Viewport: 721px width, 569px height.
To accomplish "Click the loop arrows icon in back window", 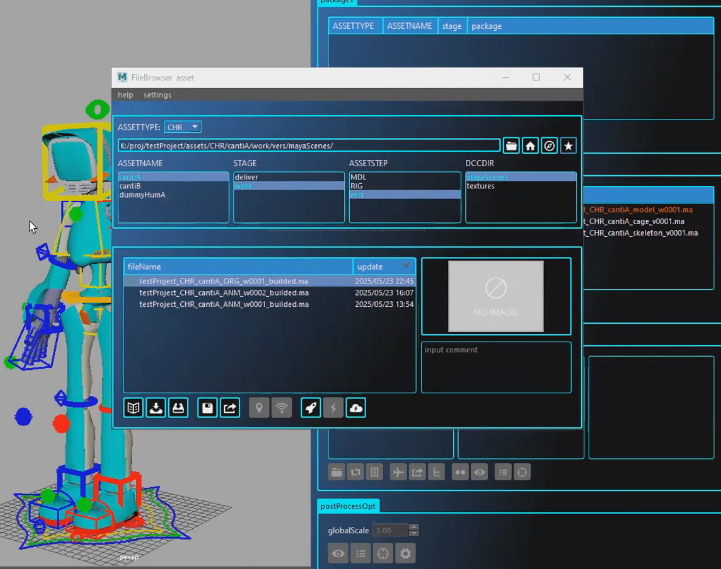I will [355, 472].
